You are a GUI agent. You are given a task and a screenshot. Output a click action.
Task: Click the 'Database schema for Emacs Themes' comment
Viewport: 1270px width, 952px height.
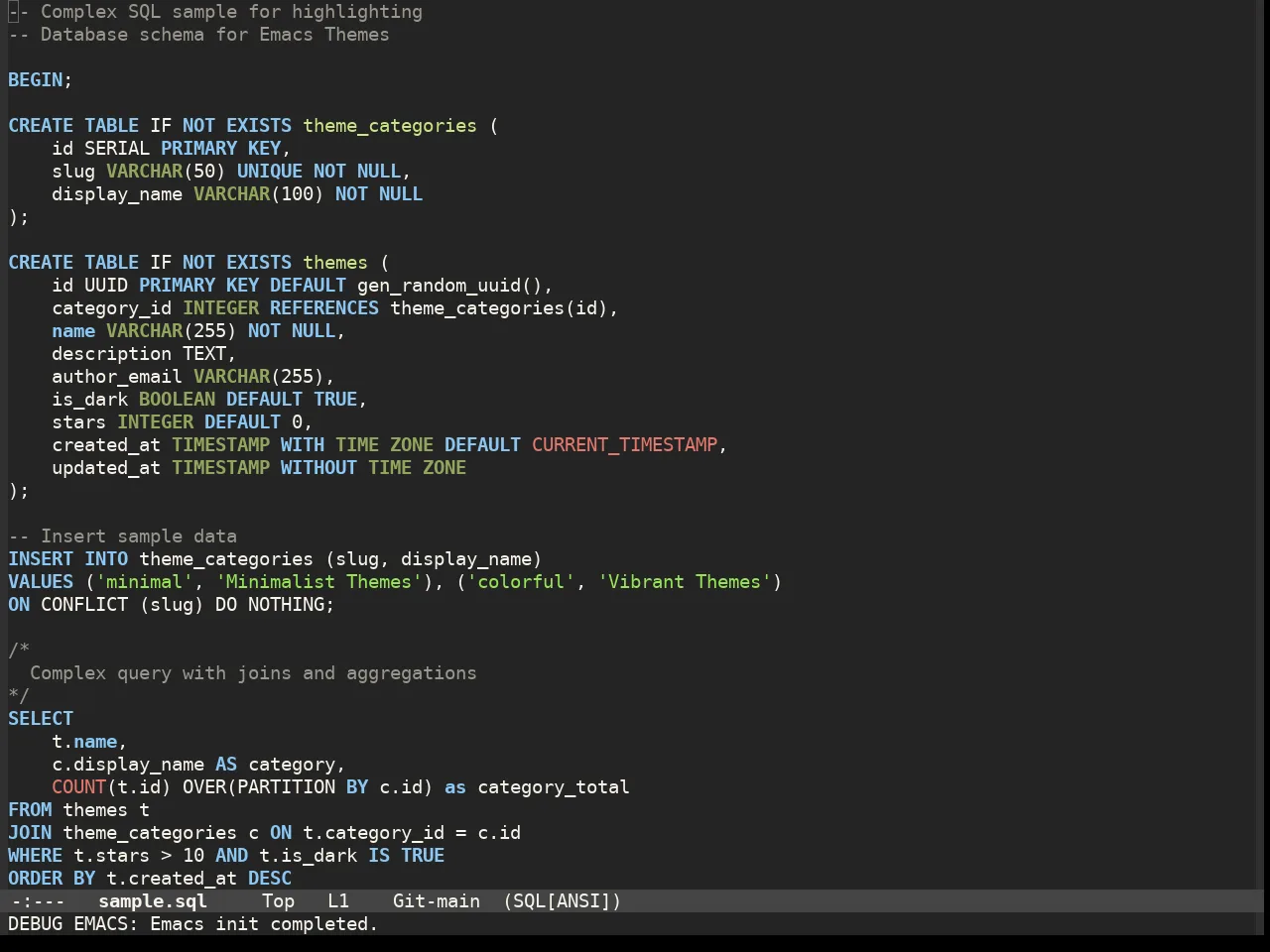[198, 35]
